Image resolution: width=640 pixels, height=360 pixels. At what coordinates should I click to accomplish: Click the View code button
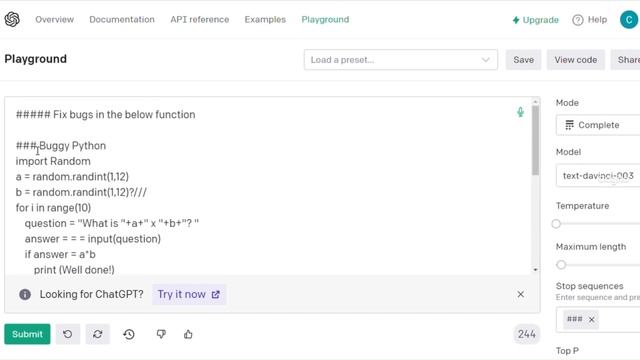pos(576,60)
